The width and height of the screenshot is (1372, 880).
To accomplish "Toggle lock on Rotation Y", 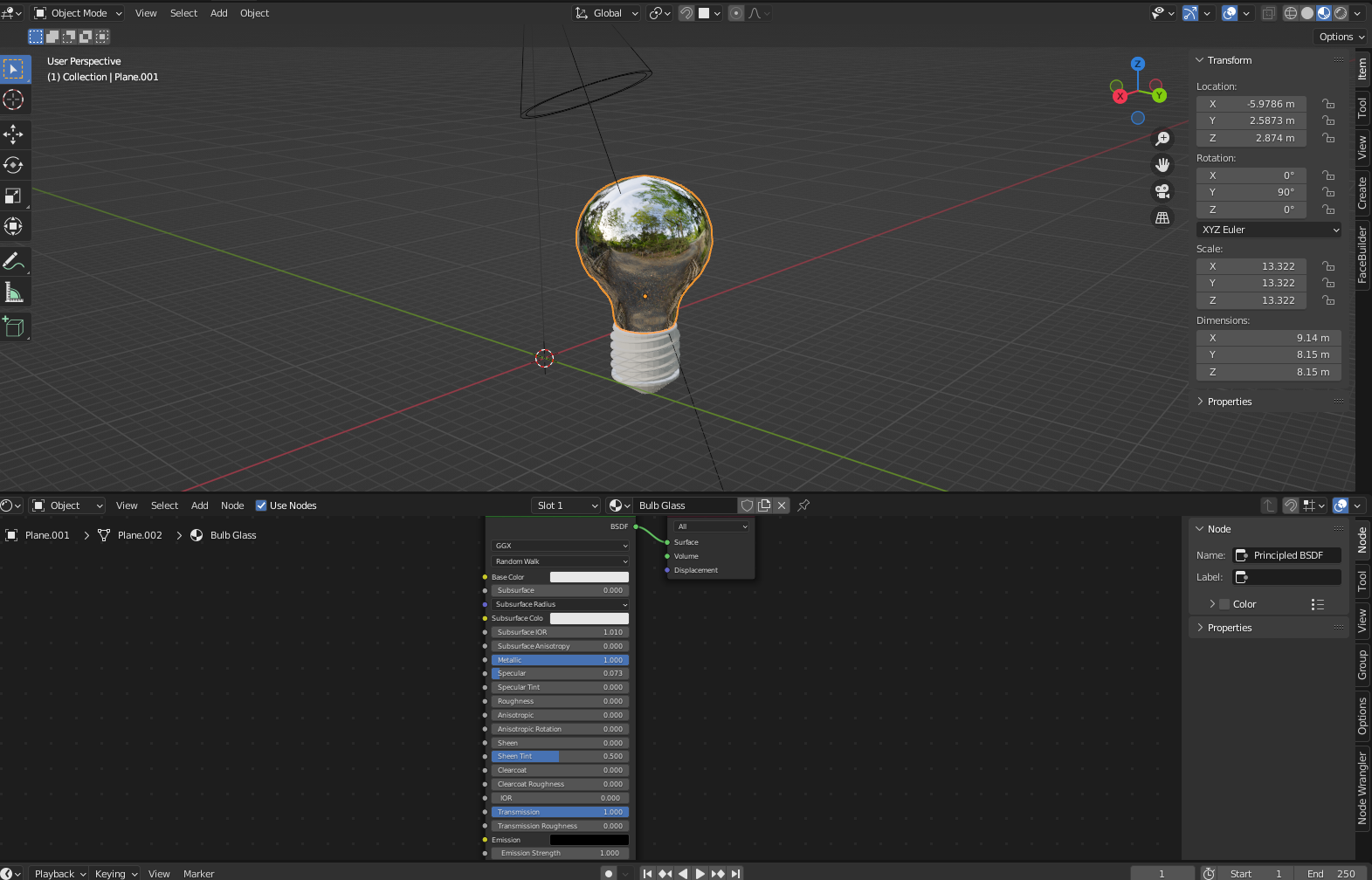I will click(1328, 192).
